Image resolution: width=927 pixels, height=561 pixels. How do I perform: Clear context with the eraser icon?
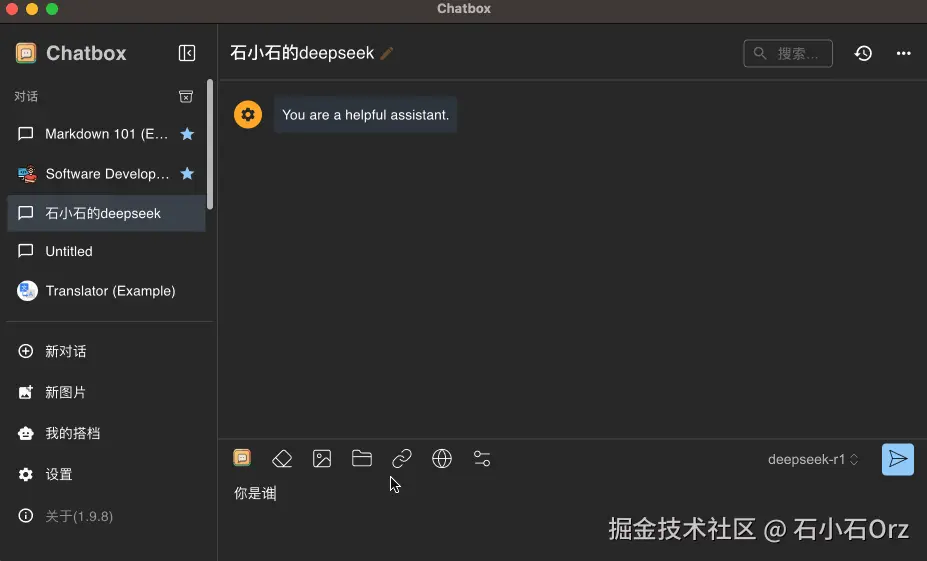(282, 459)
